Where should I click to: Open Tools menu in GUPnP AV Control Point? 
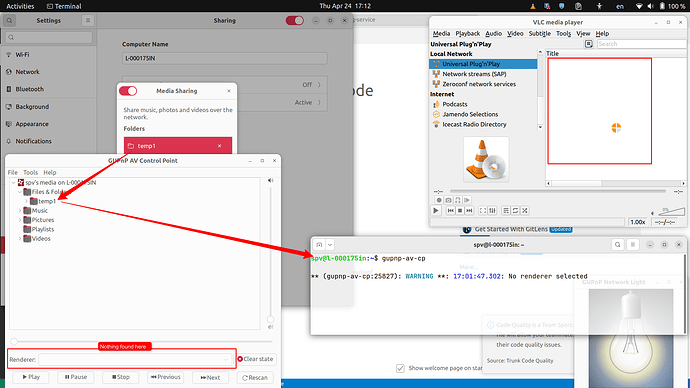point(30,172)
